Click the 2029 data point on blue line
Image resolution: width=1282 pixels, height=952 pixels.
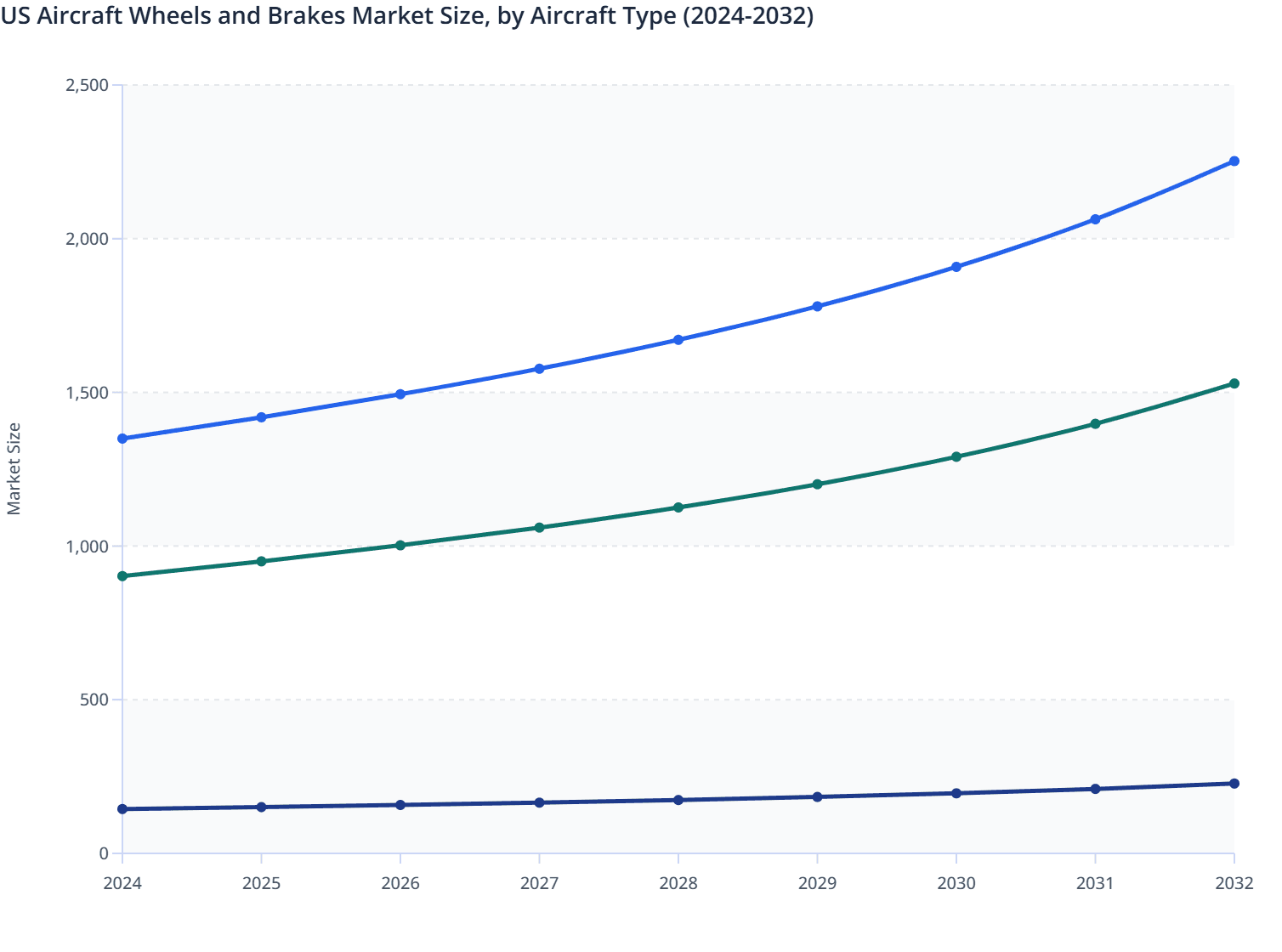click(817, 304)
